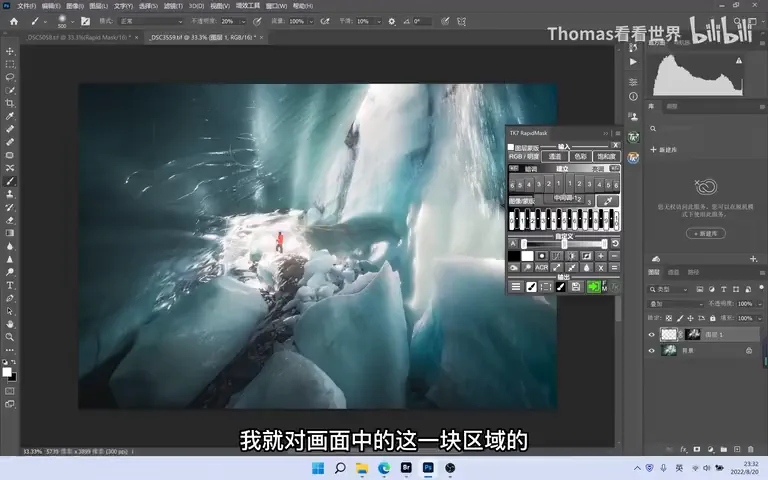Toggle lock position in layers panel
This screenshot has width=768, height=480.
[x=691, y=318]
